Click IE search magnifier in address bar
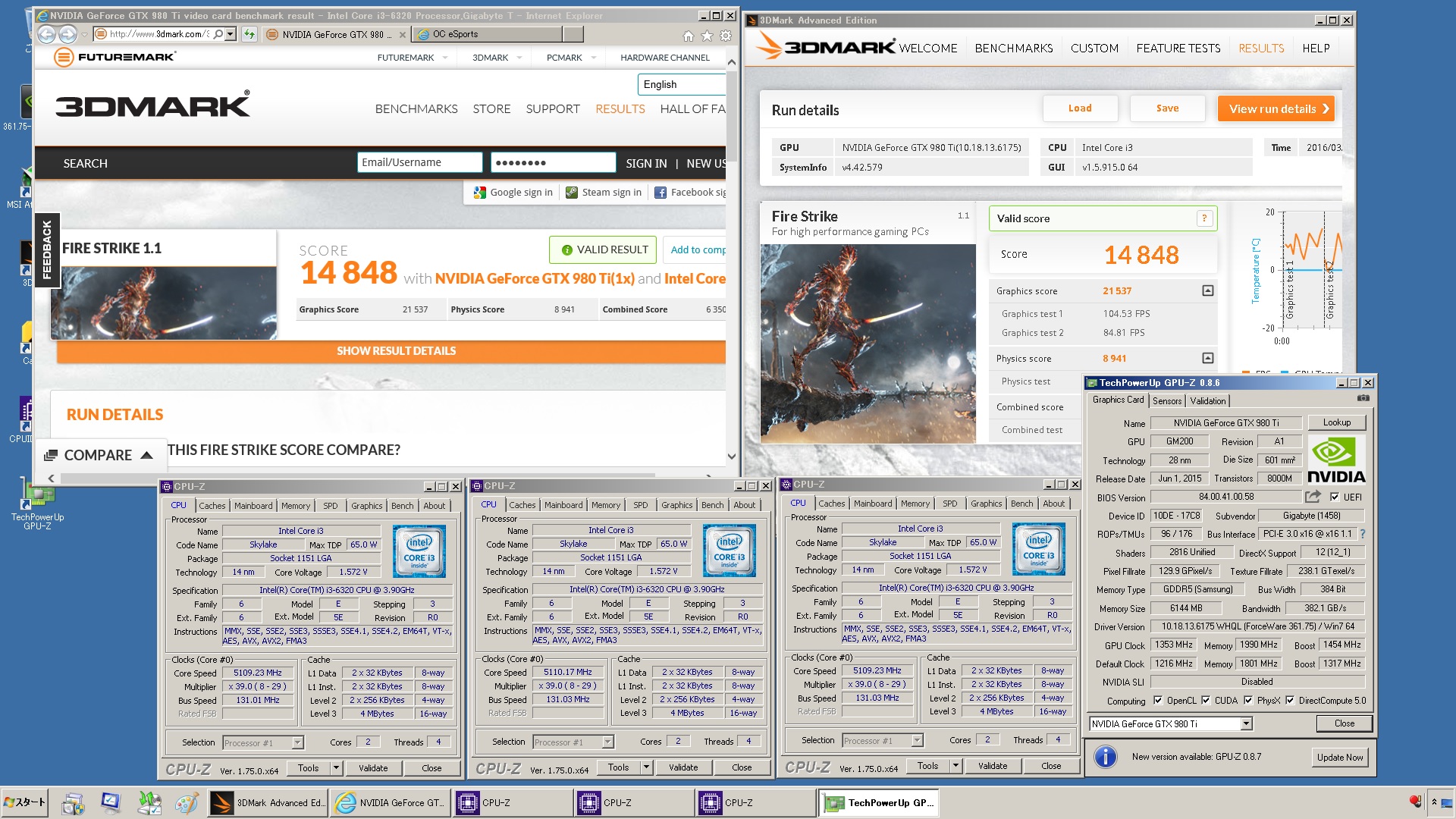 [x=218, y=34]
